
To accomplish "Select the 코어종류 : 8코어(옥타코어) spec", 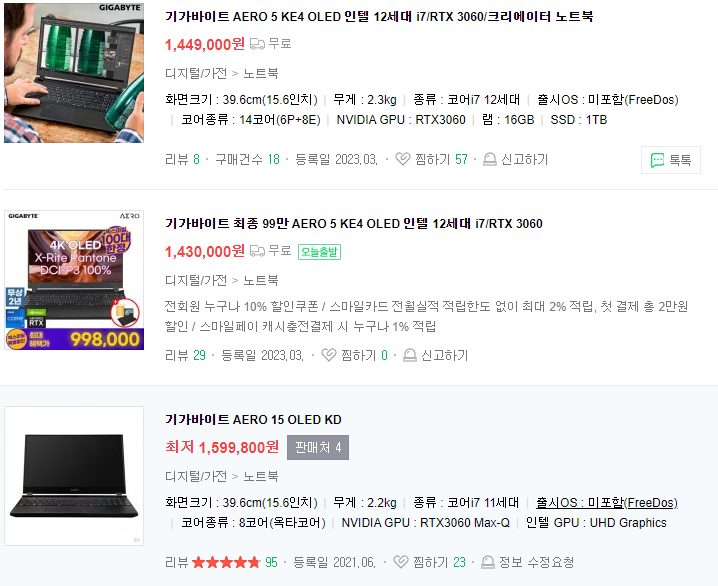I will click(x=253, y=522).
